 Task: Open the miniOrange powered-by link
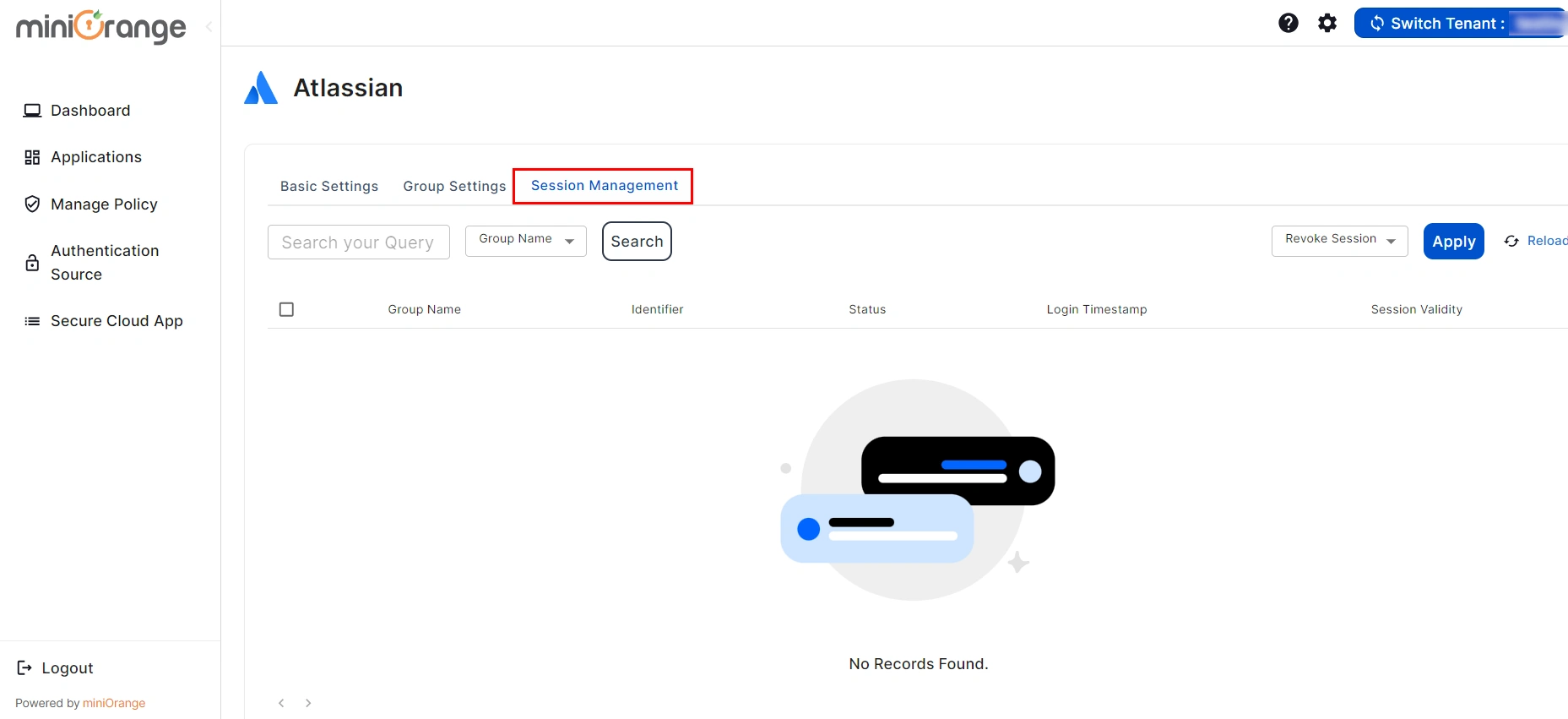[114, 703]
